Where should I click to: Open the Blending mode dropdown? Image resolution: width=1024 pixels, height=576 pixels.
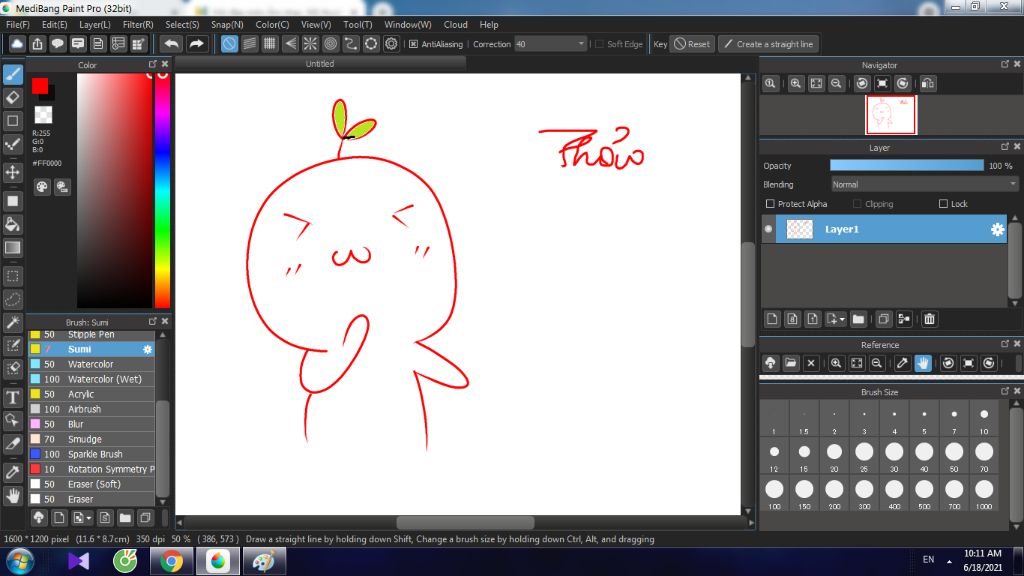tap(923, 185)
